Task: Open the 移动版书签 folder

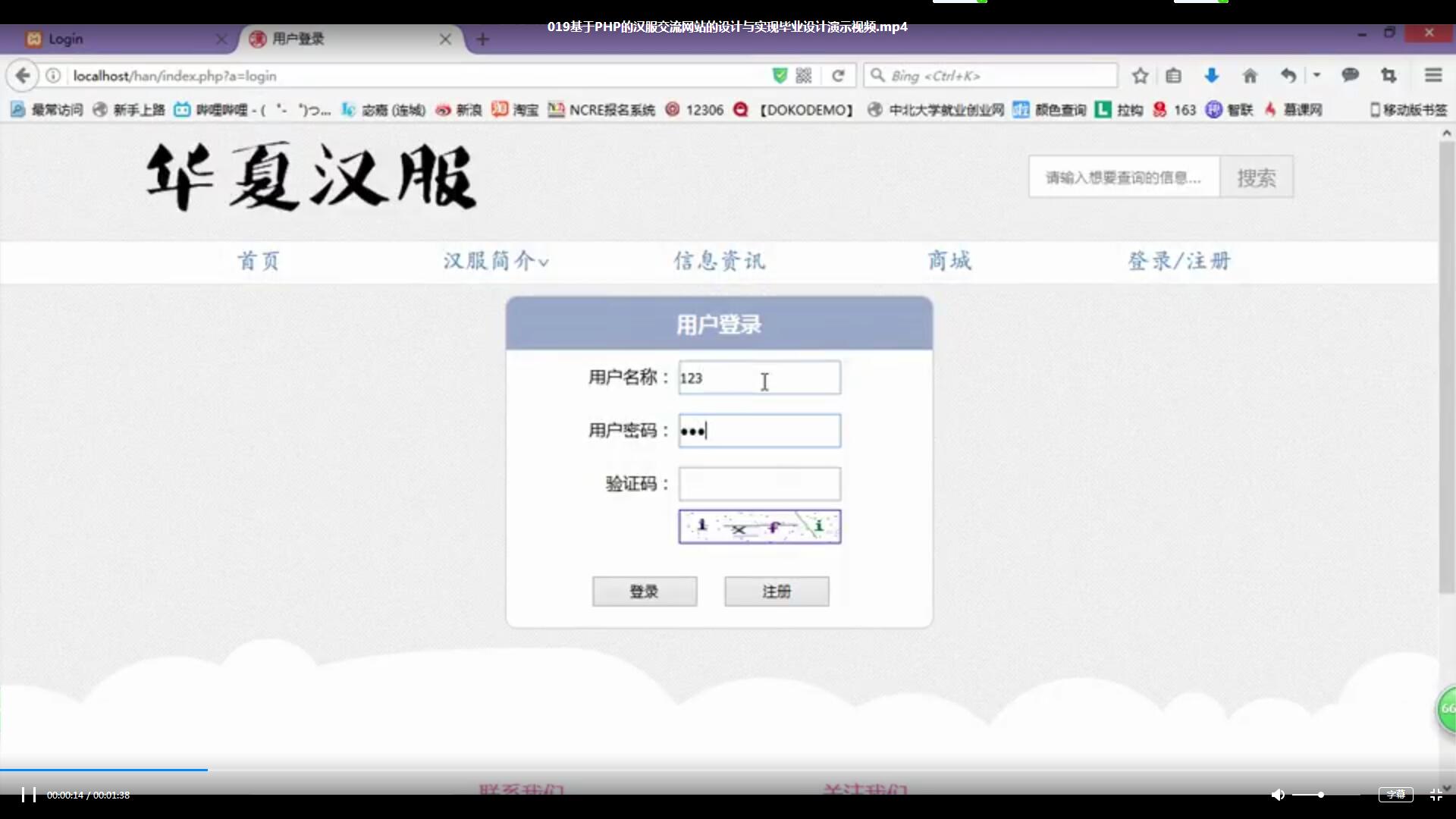Action: pyautogui.click(x=1408, y=110)
